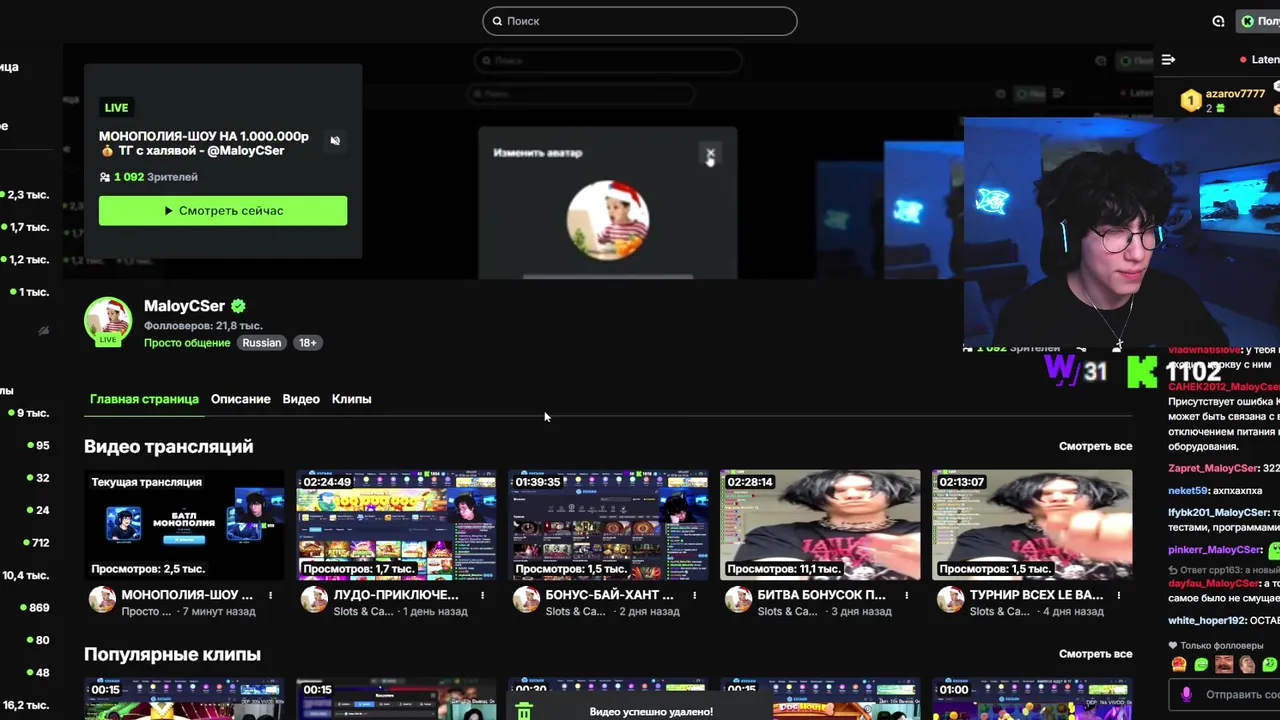Screen dimensions: 1280x720
Task: Click the БИТВА БОНУСОК video title
Action: (822, 595)
